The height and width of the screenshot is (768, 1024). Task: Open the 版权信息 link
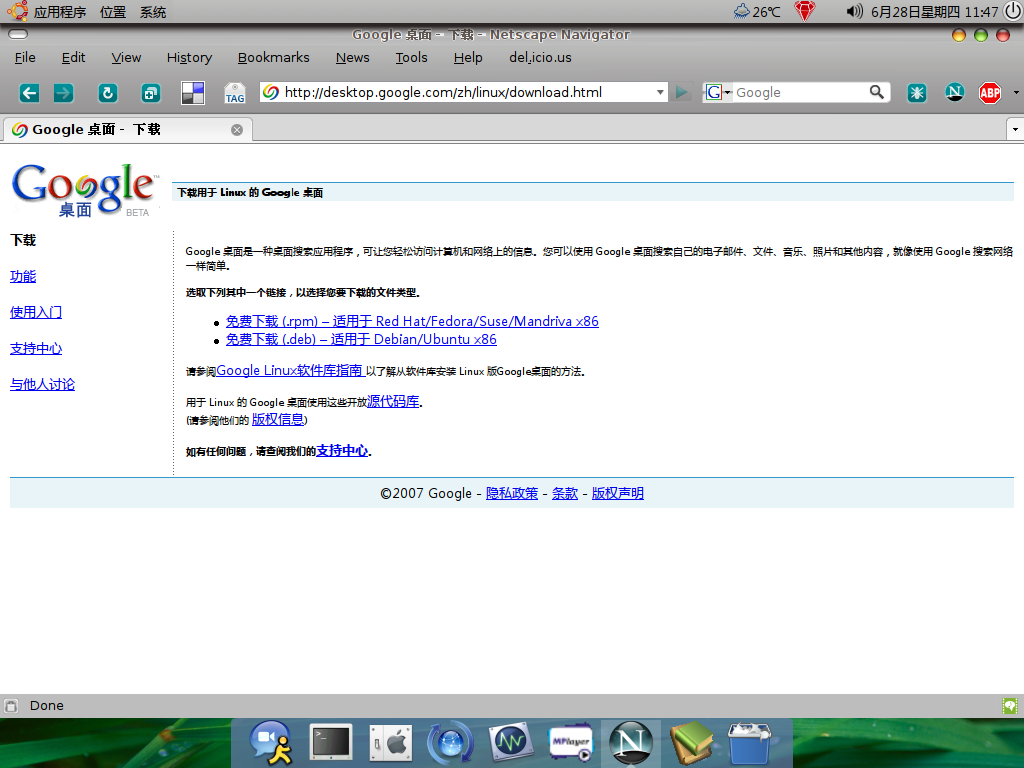[x=278, y=419]
